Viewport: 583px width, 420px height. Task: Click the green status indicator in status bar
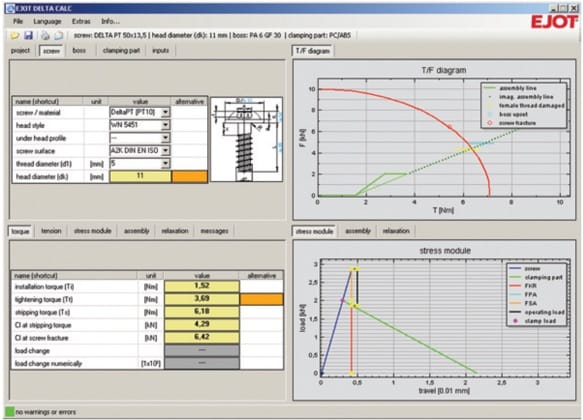click(9, 411)
